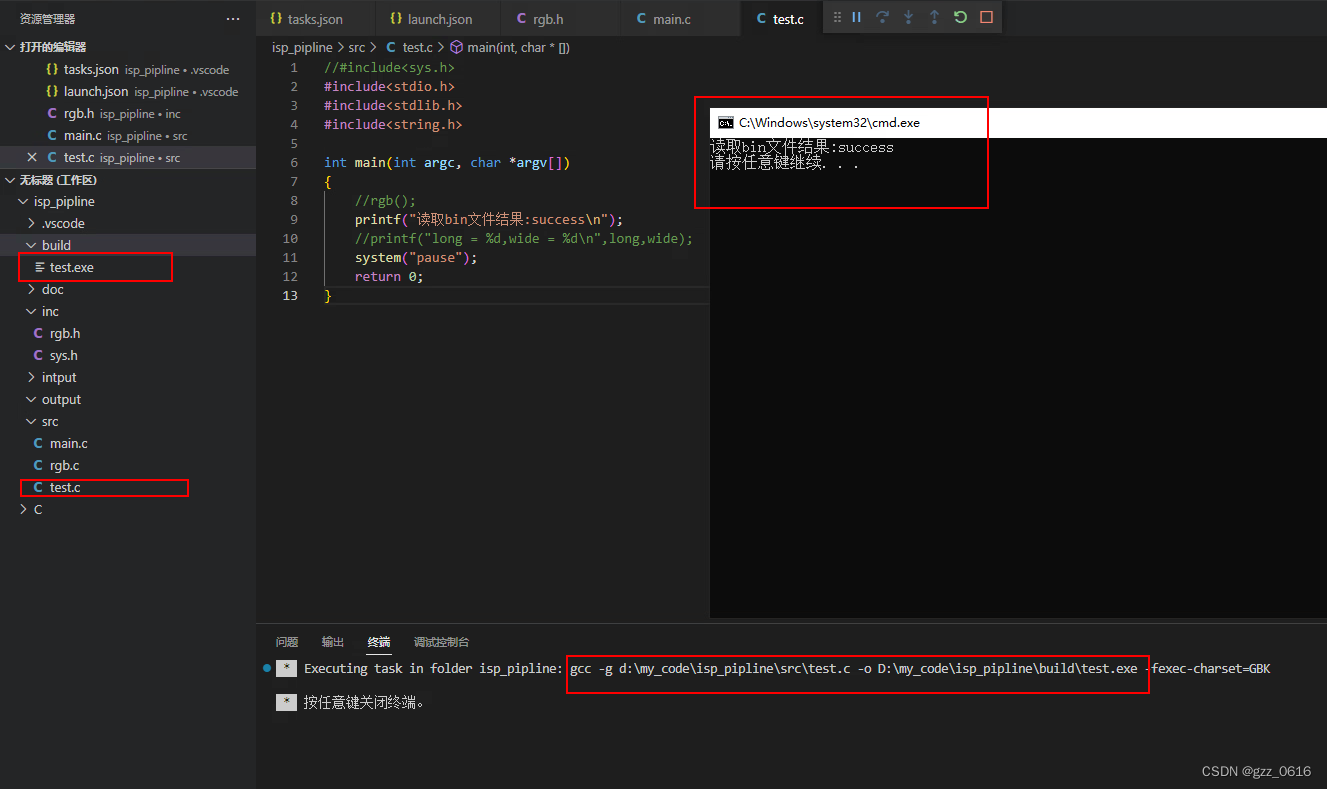
Task: Pause the running debug session
Action: pos(857,17)
